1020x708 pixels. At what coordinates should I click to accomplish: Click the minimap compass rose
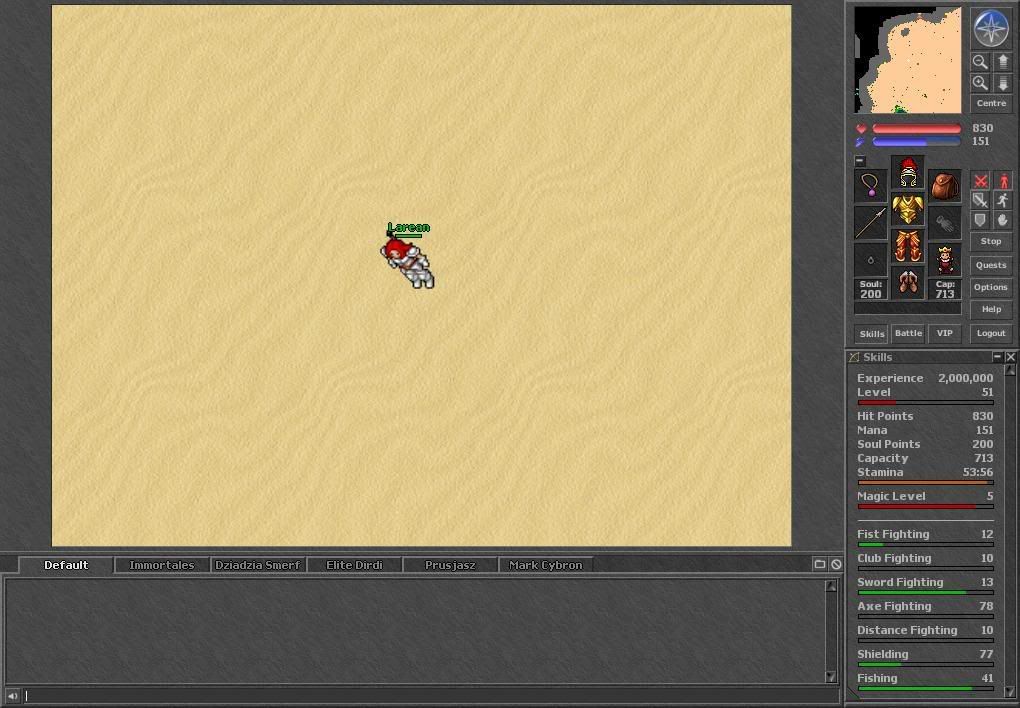coord(991,28)
